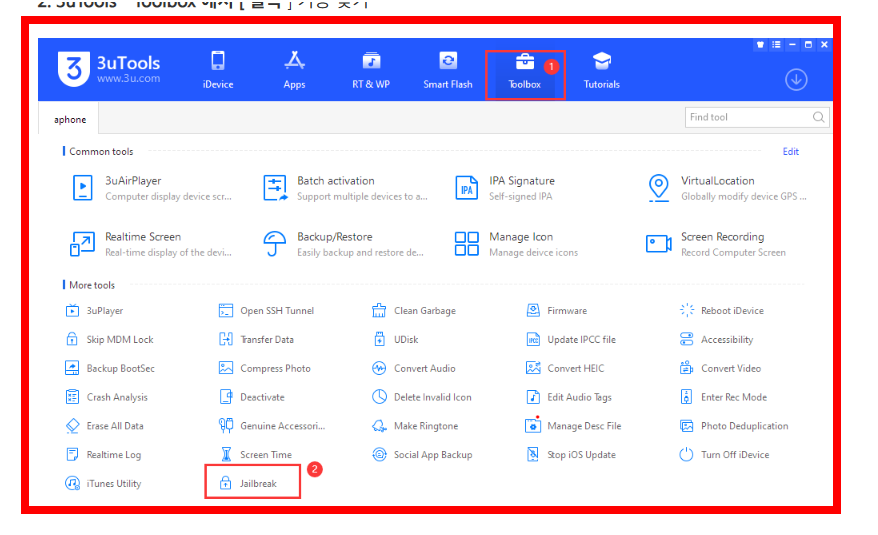
Task: Click the 3uTools logo
Action: 109,69
